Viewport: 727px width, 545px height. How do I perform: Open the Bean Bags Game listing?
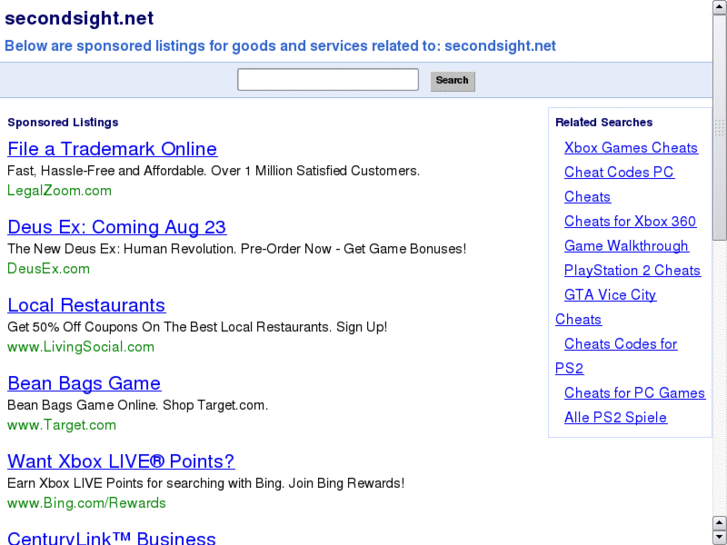[x=84, y=383]
